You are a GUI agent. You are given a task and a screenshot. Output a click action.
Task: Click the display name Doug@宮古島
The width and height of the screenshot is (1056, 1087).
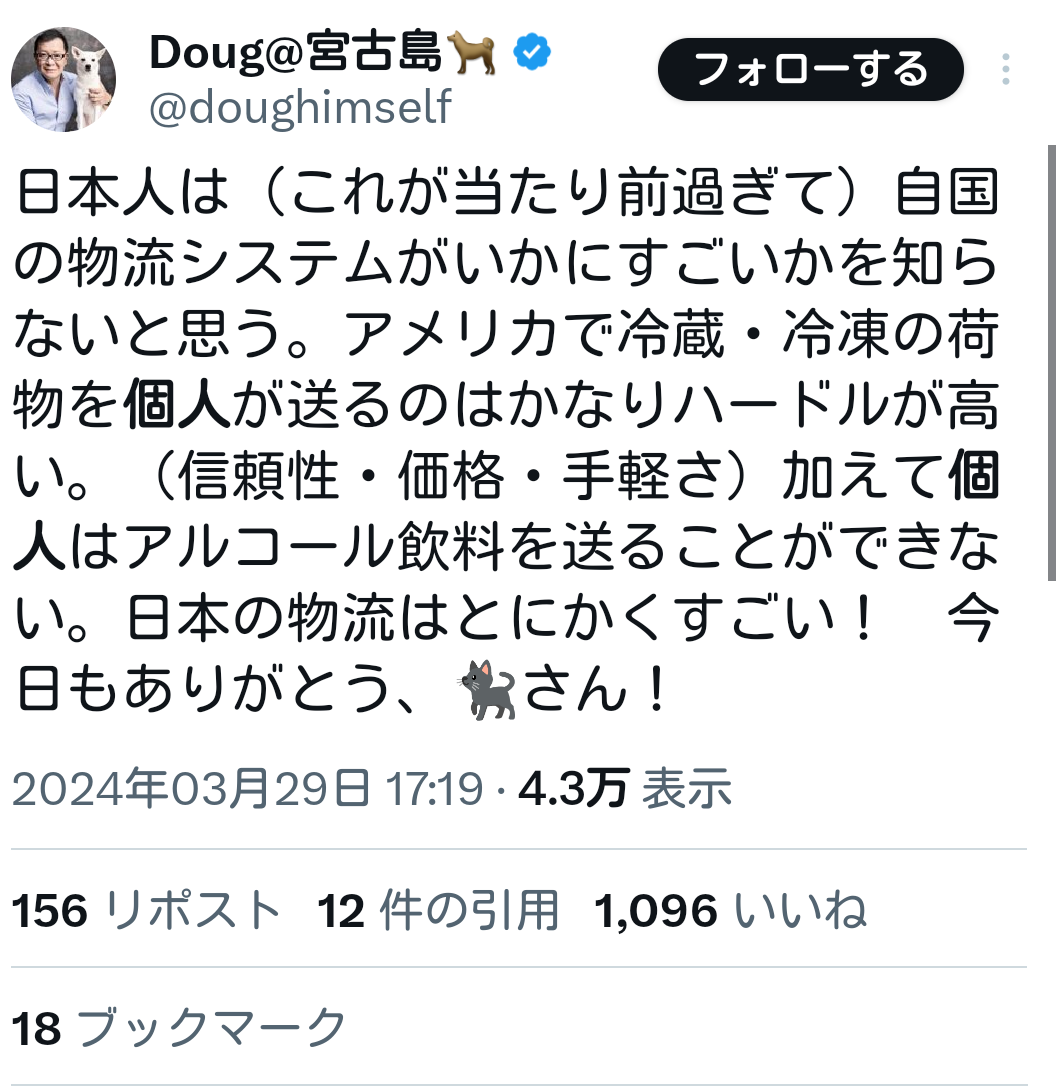click(295, 53)
